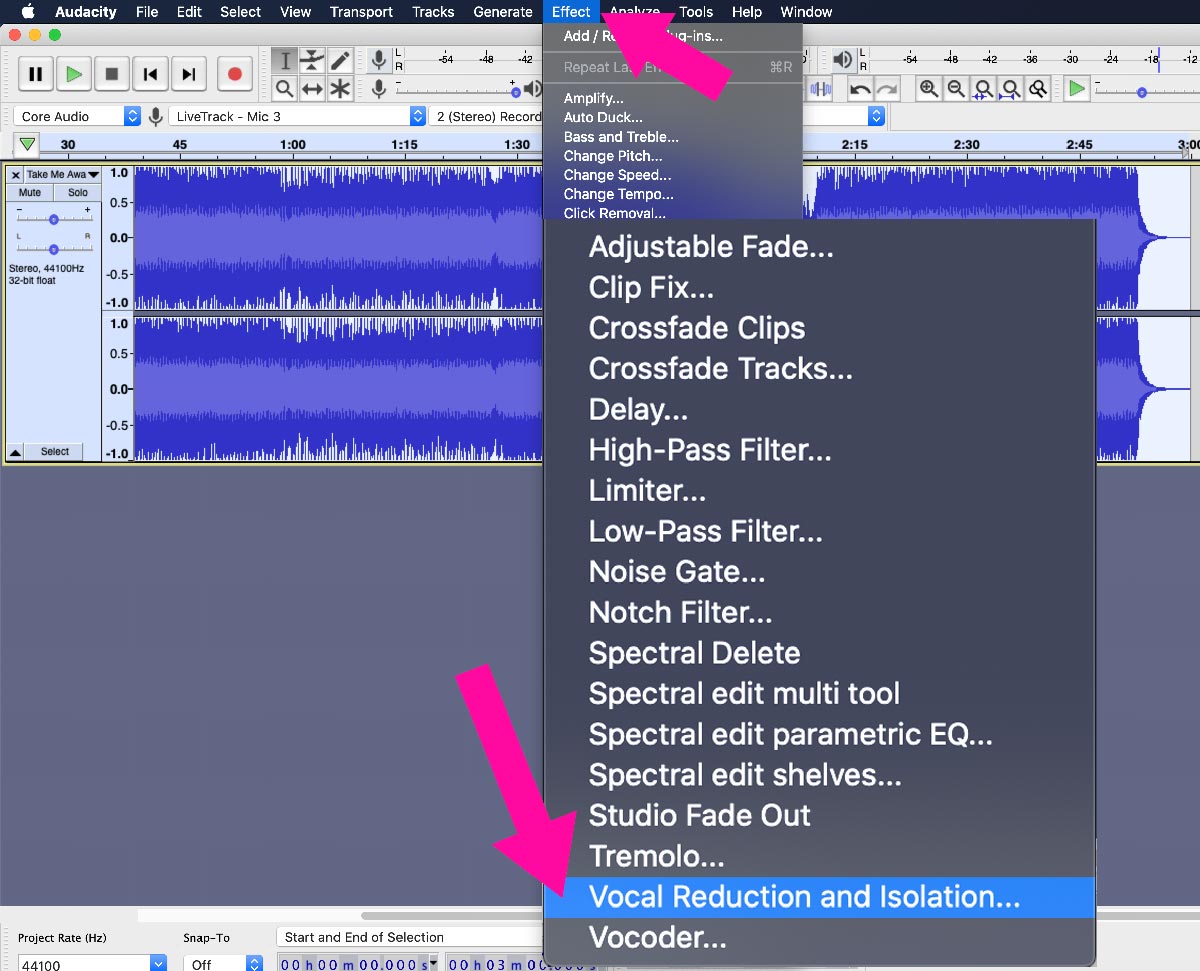Open the Tools menu

[x=696, y=12]
